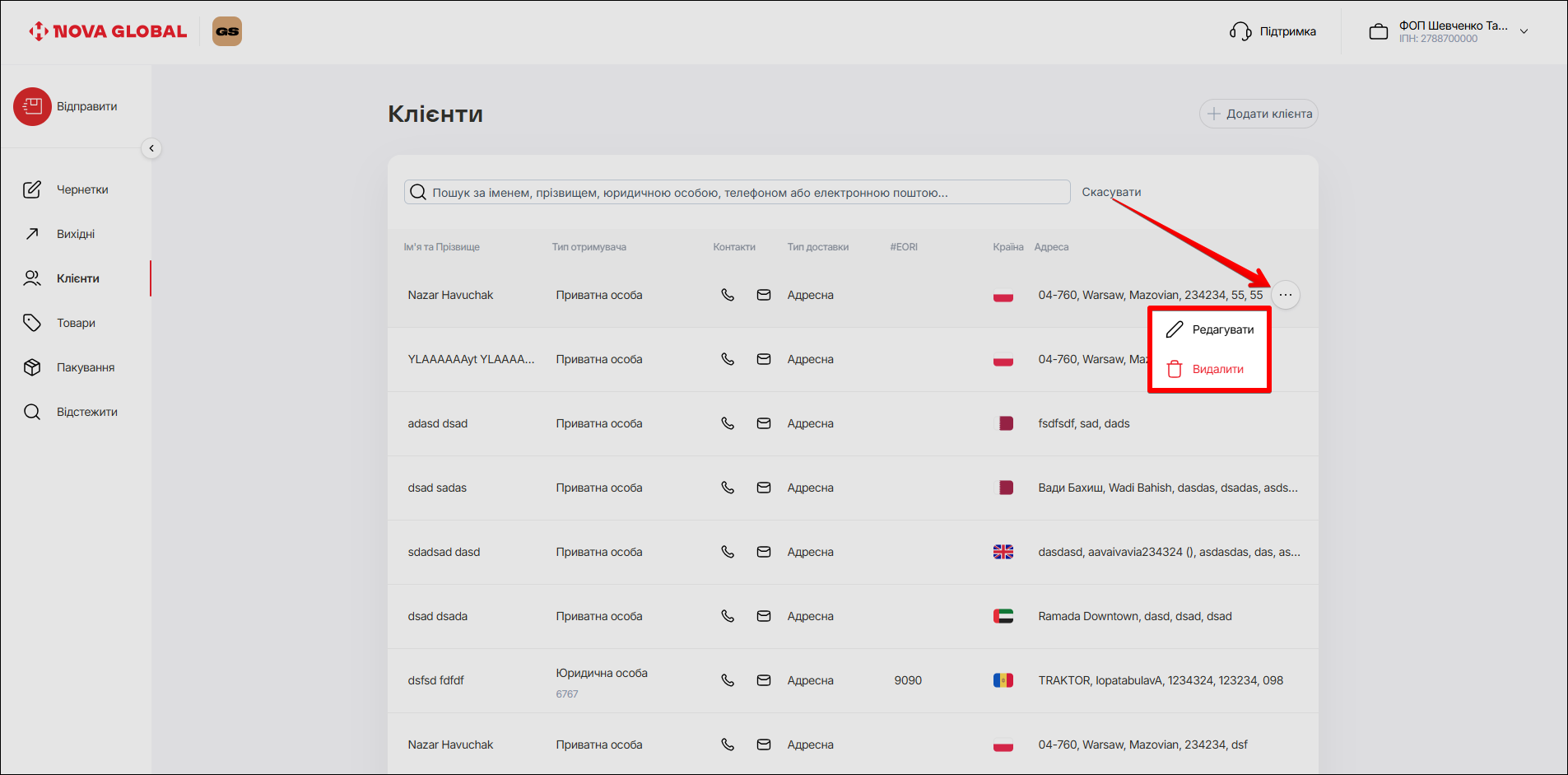The image size is (1568, 775).
Task: Click email icon for adasd dsad row
Action: click(x=764, y=423)
